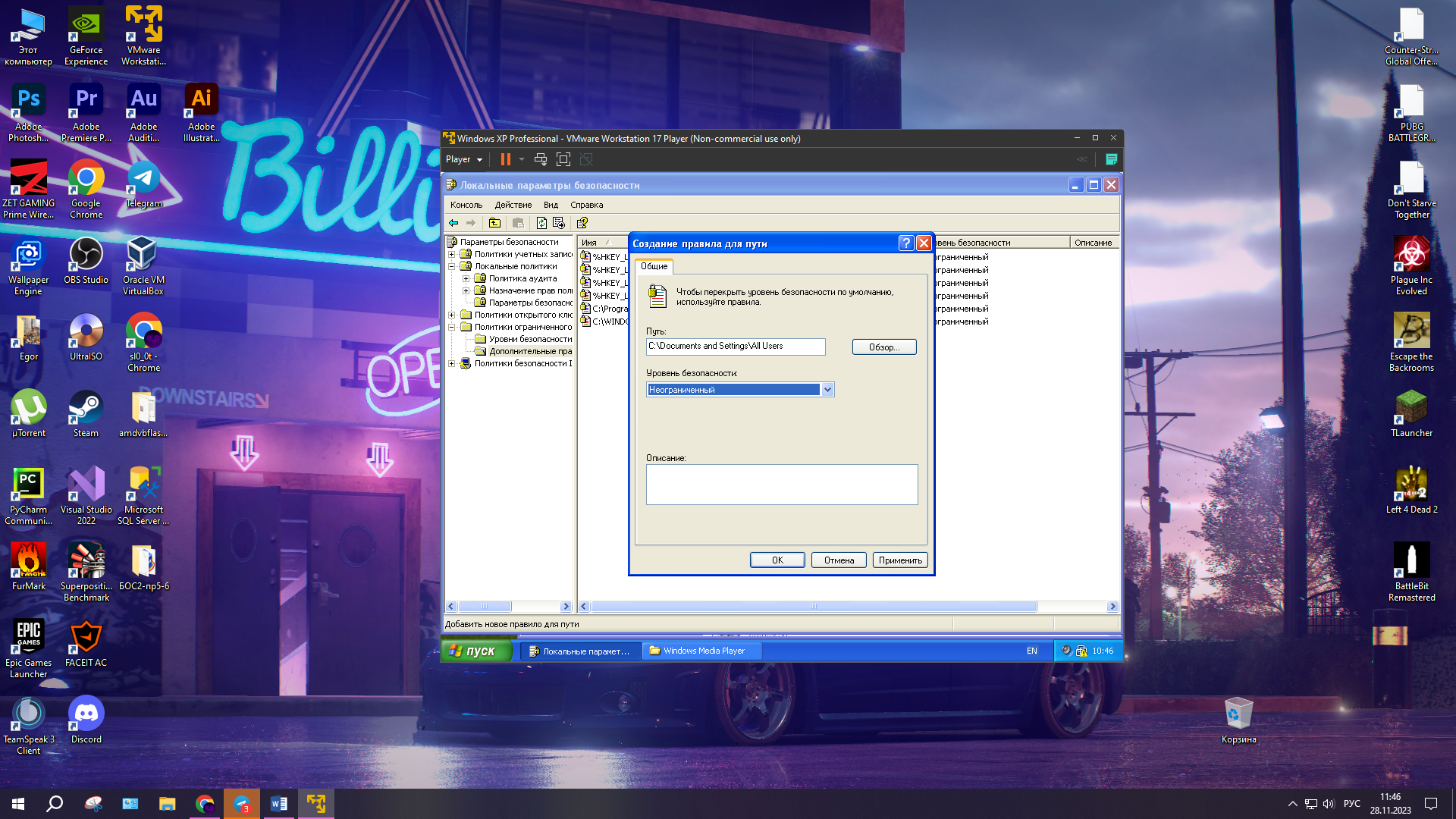Viewport: 1456px width, 819px height.
Task: Expand Политики учетных записей tree node
Action: pyautogui.click(x=452, y=254)
